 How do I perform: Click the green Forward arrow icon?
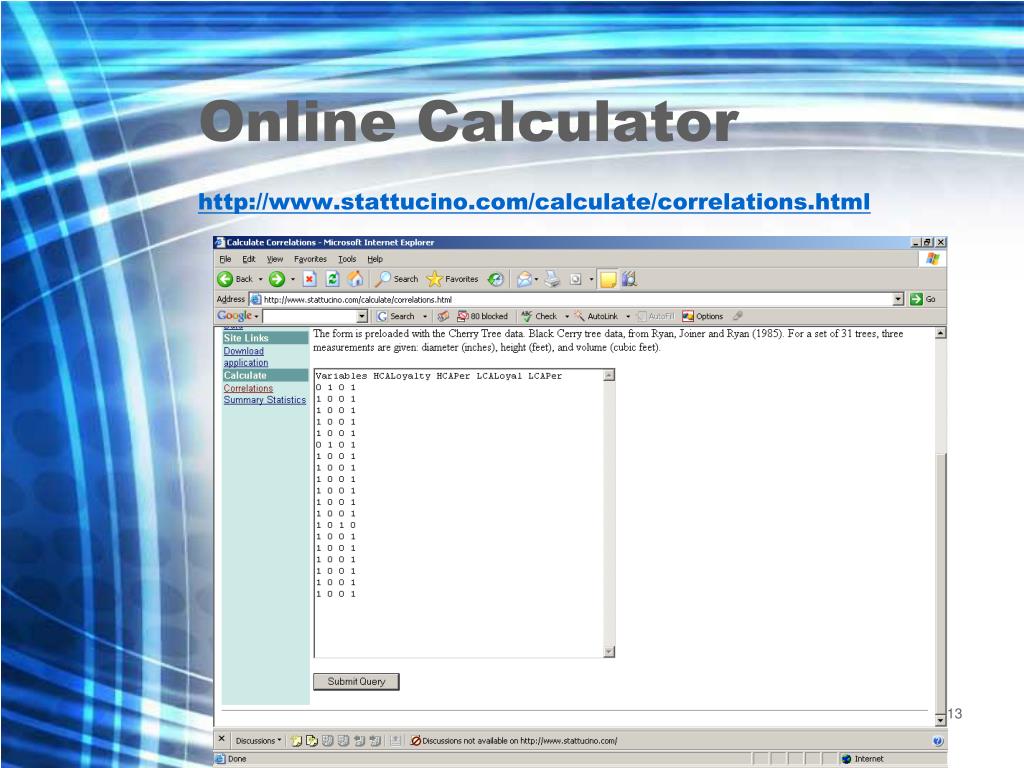pos(277,280)
